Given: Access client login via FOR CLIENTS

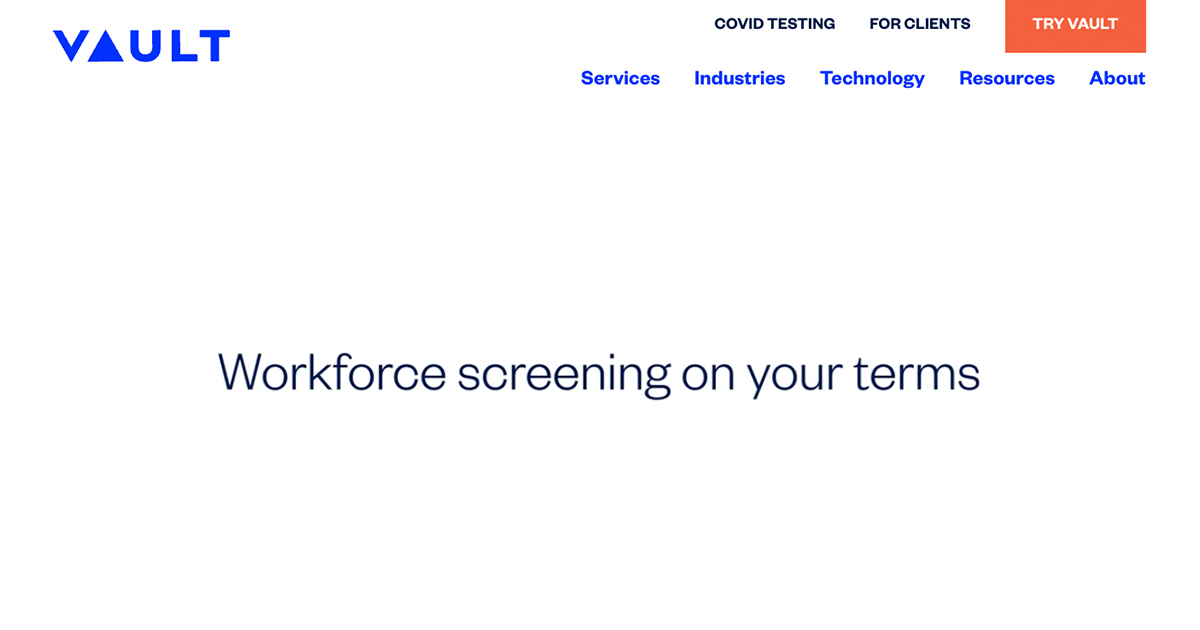Looking at the screenshot, I should (919, 23).
